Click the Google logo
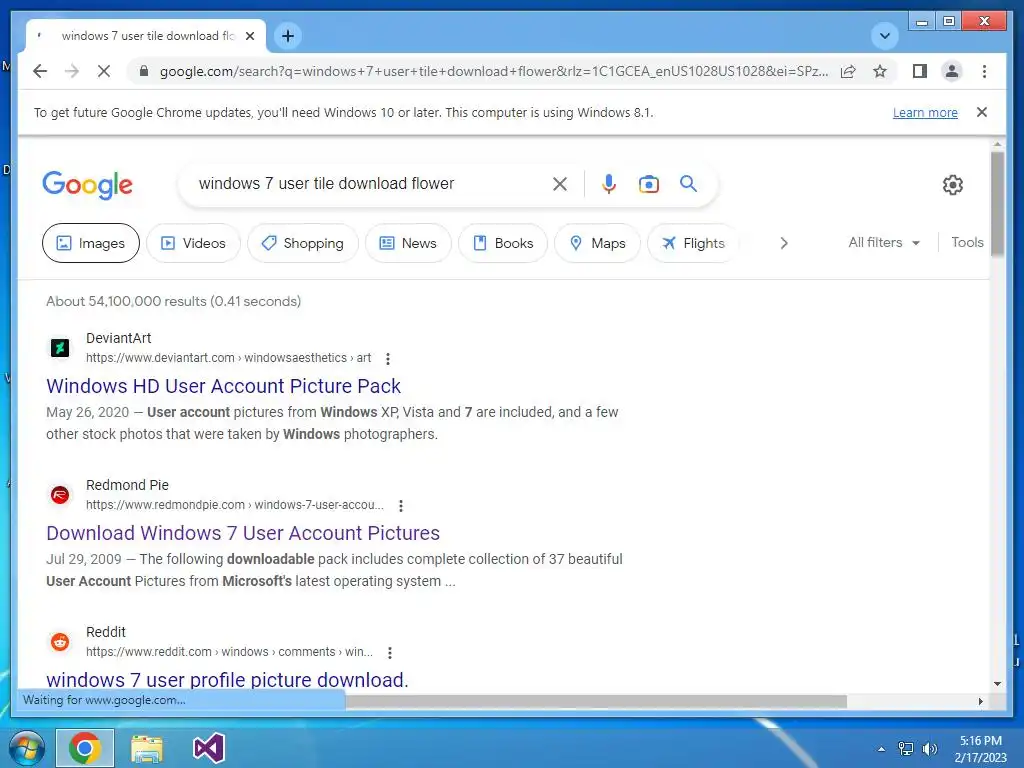 (88, 185)
